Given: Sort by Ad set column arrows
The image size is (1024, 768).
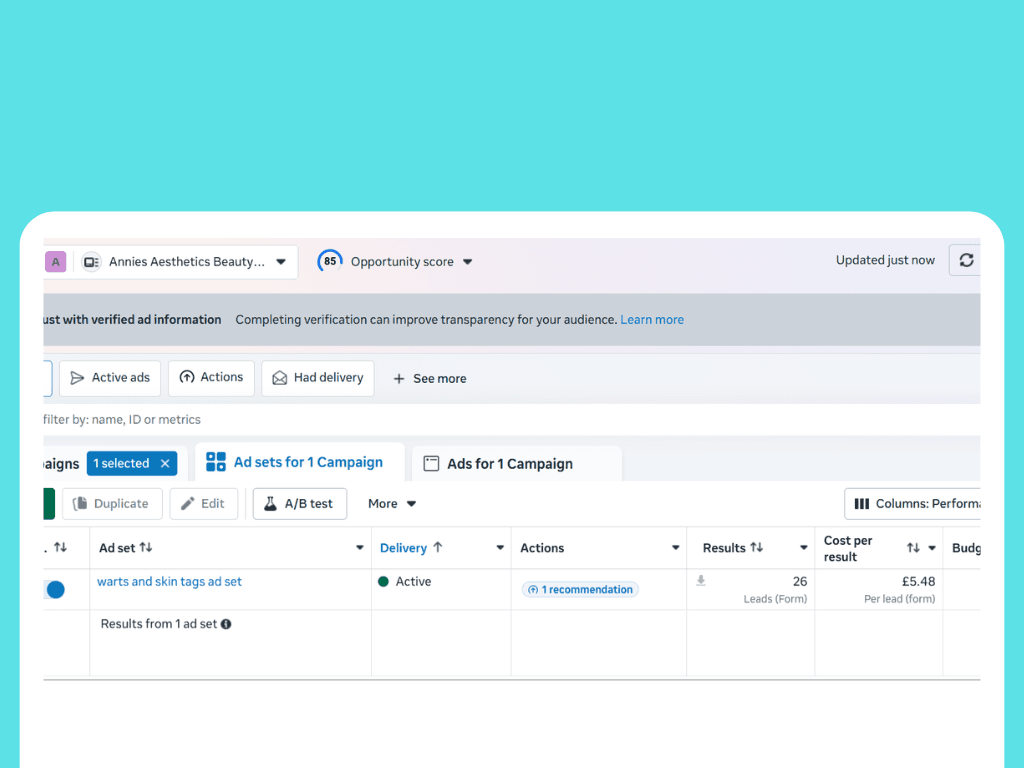Looking at the screenshot, I should 146,548.
